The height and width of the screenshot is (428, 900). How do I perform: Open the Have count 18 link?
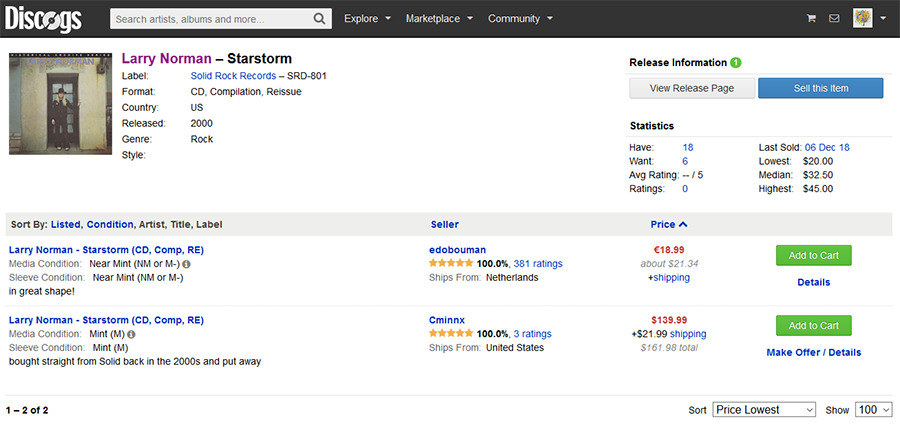[688, 147]
